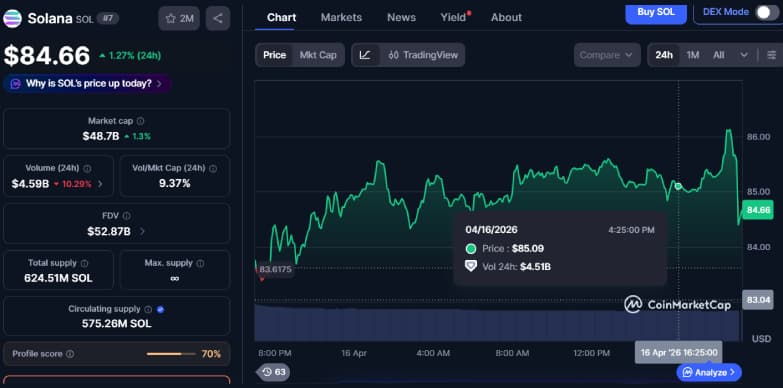Click the history counter icon labeled 63
Image resolution: width=783 pixels, height=388 pixels.
274,372
